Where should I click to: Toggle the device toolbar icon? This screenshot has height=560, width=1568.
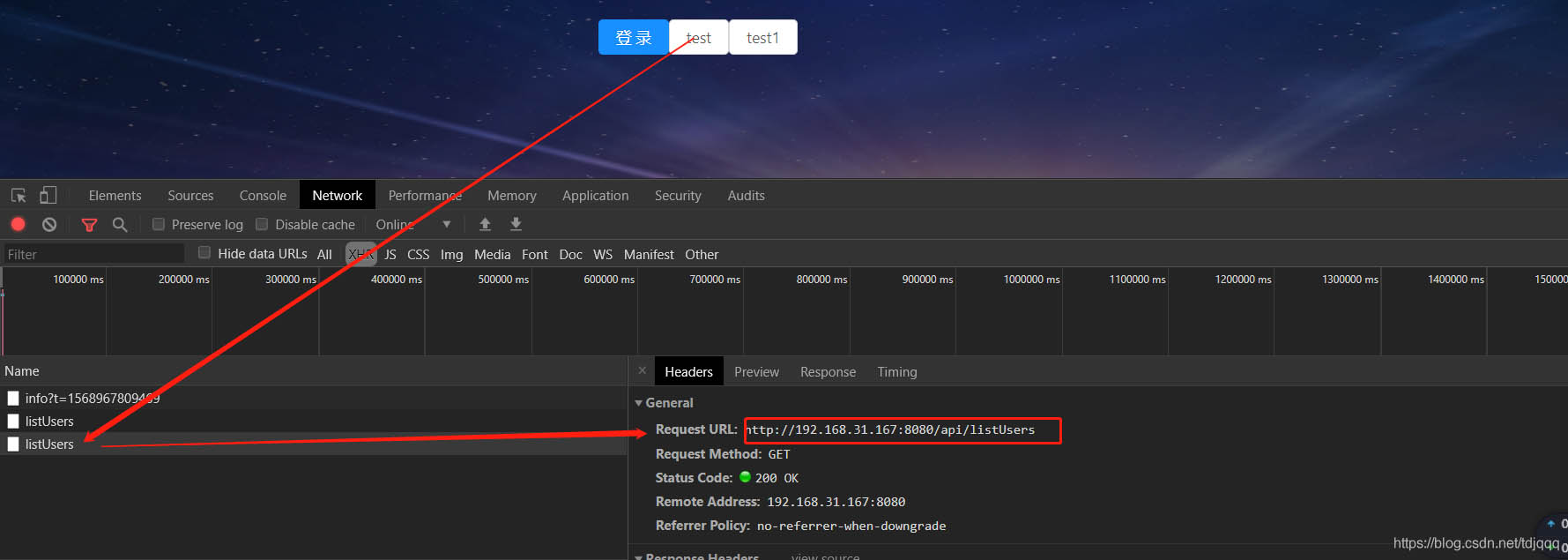click(x=48, y=196)
